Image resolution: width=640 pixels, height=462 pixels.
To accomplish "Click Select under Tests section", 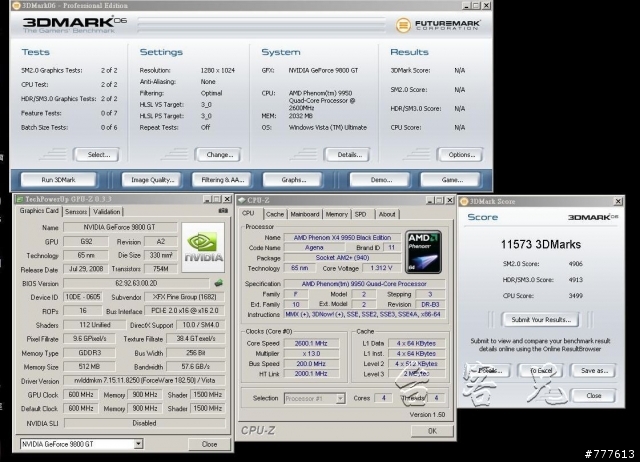I will click(x=98, y=155).
